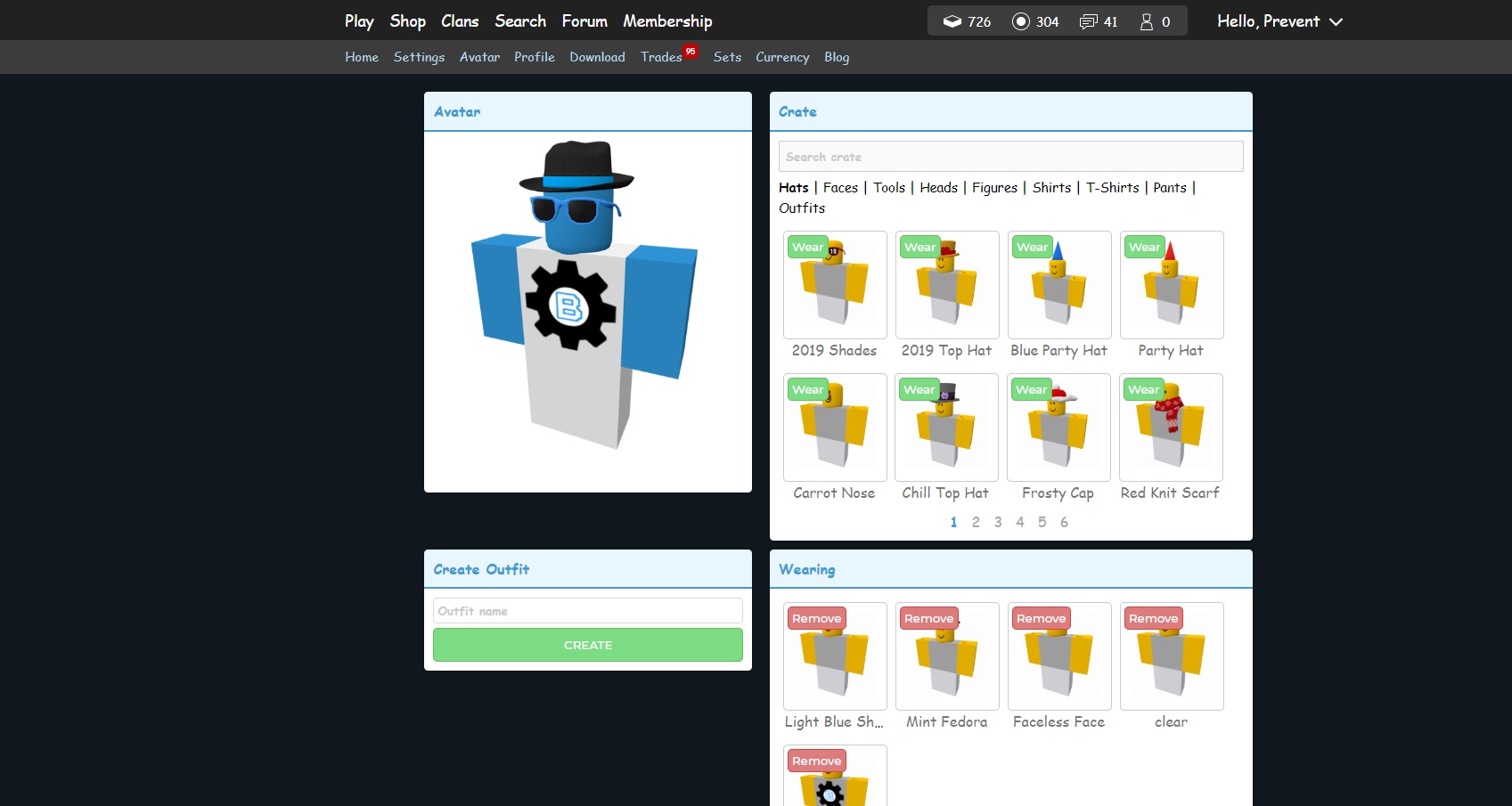Open the Membership menu item

pos(667,21)
